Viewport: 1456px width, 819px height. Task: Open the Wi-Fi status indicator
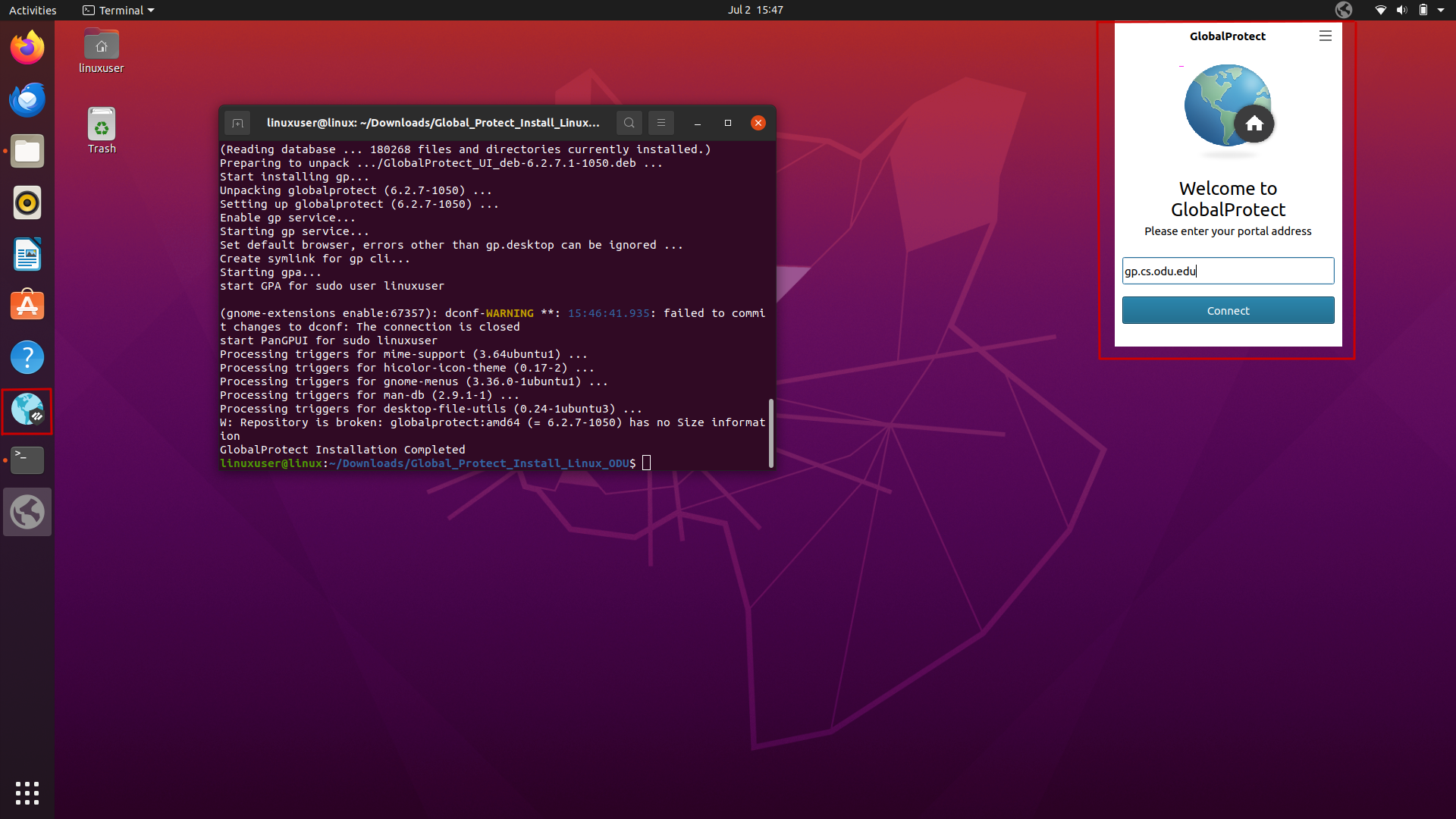[x=1381, y=10]
